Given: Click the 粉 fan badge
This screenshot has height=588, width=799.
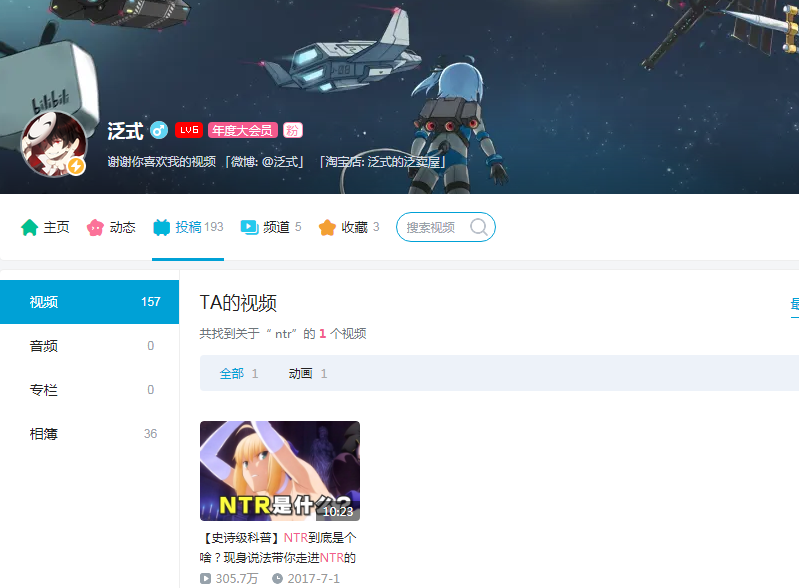Looking at the screenshot, I should (292, 130).
